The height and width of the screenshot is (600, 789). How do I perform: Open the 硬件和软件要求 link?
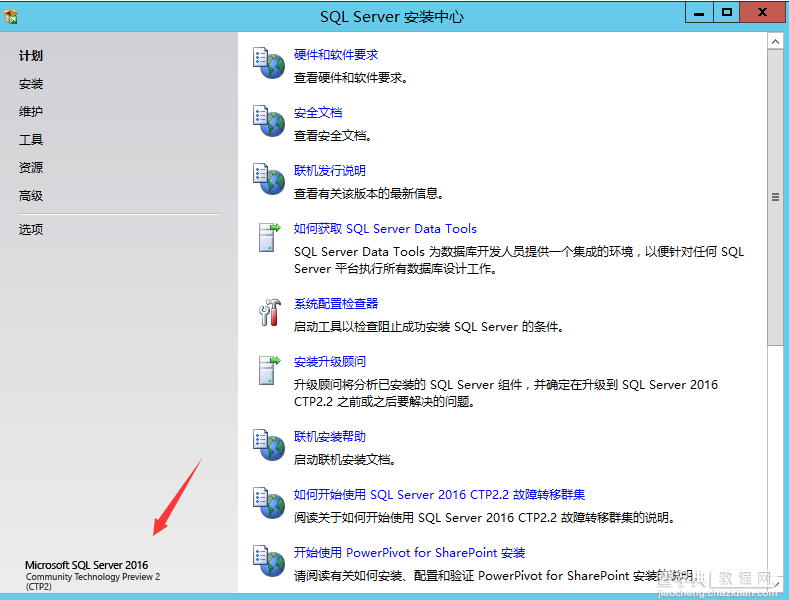tap(336, 54)
